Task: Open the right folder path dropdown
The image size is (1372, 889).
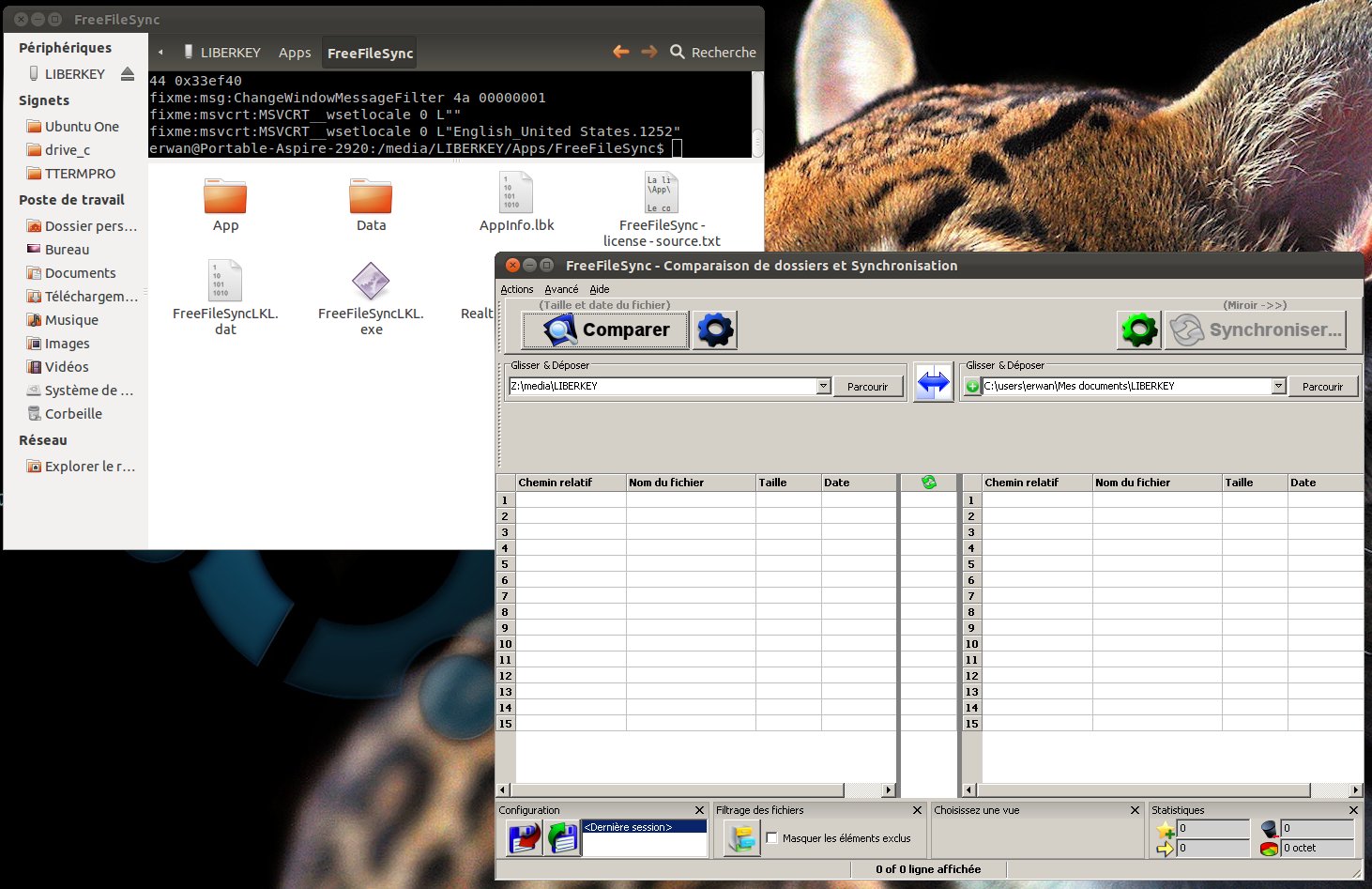Action: 1278,386
